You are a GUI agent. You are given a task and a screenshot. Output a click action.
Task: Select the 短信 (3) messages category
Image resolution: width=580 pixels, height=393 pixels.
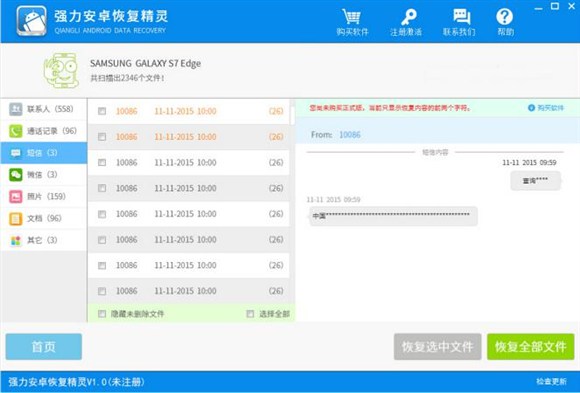[44, 153]
